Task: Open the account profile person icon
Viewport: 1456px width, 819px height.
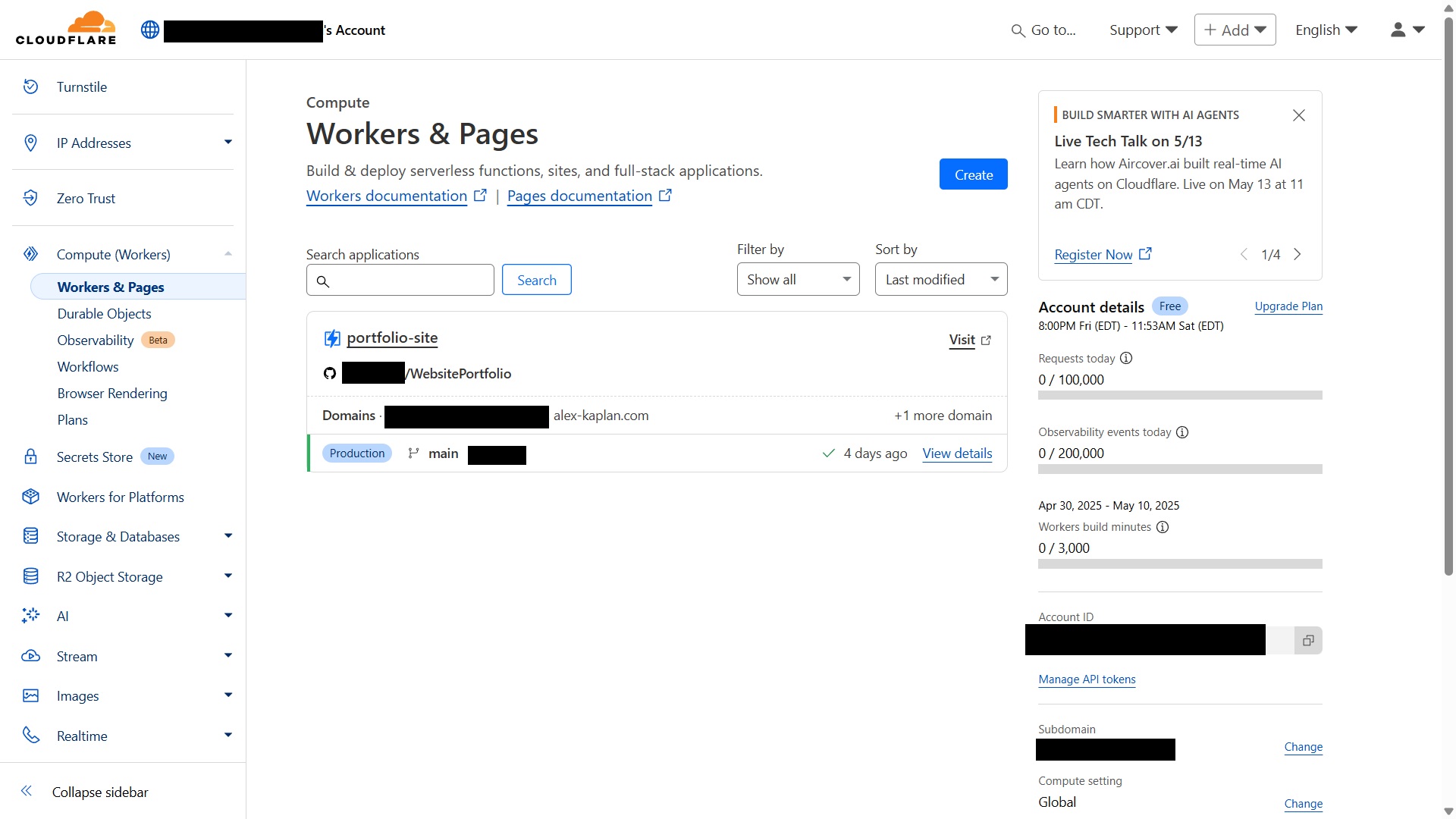Action: pos(1399,30)
